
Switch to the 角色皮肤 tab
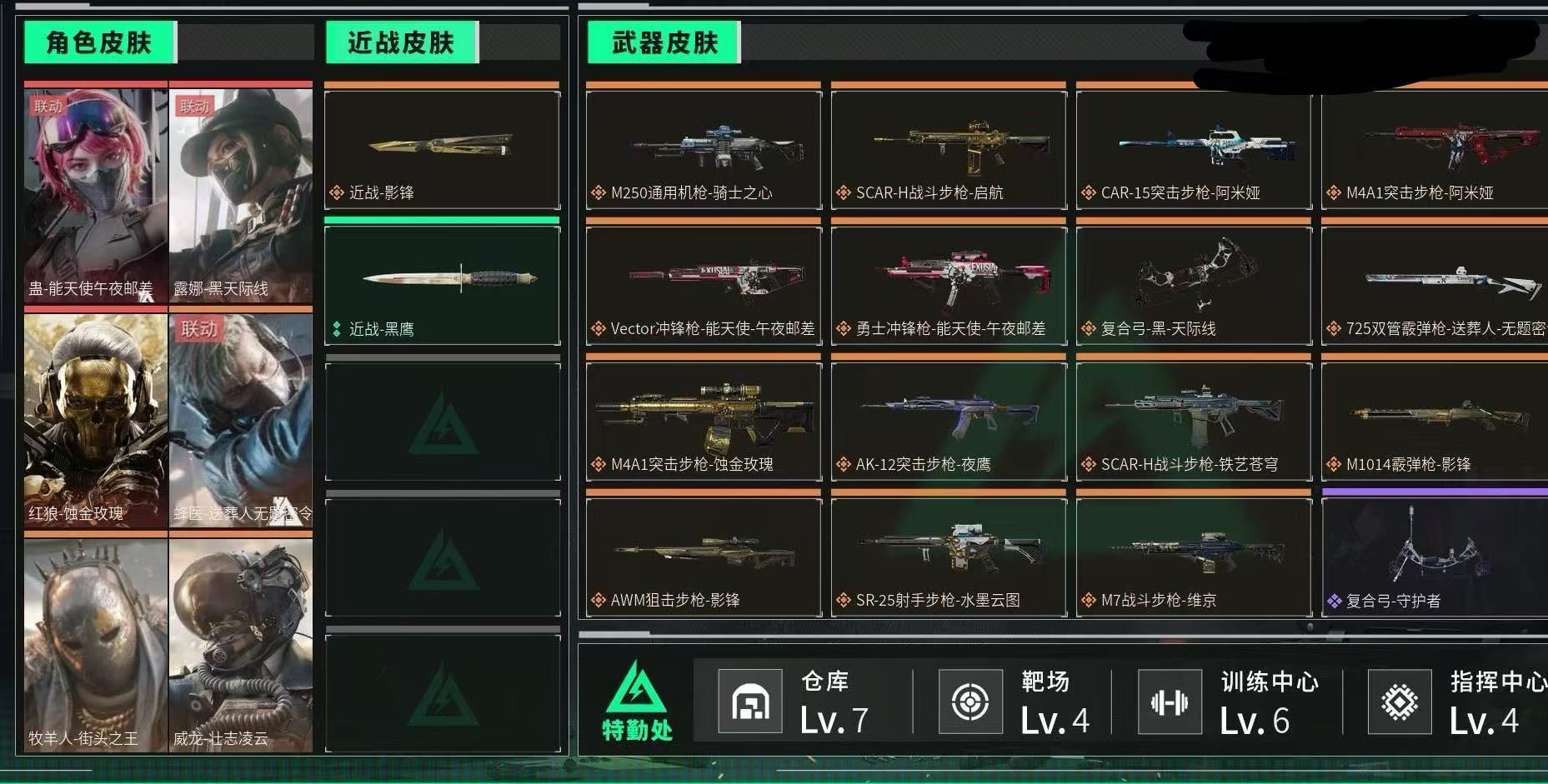point(100,42)
